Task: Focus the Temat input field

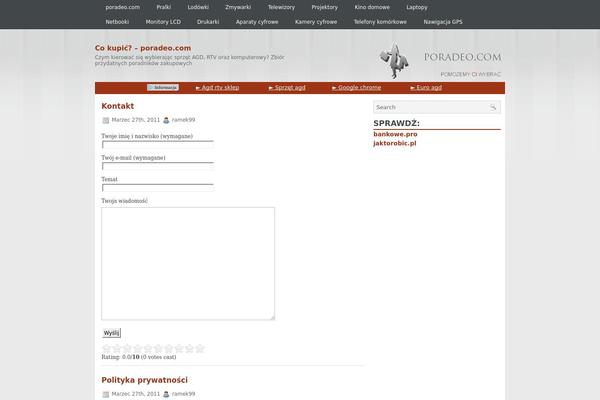Action: pos(158,188)
